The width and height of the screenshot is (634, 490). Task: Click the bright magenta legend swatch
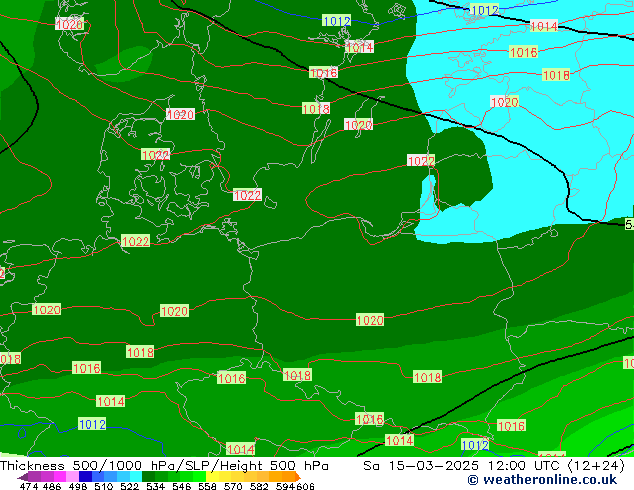[60, 477]
